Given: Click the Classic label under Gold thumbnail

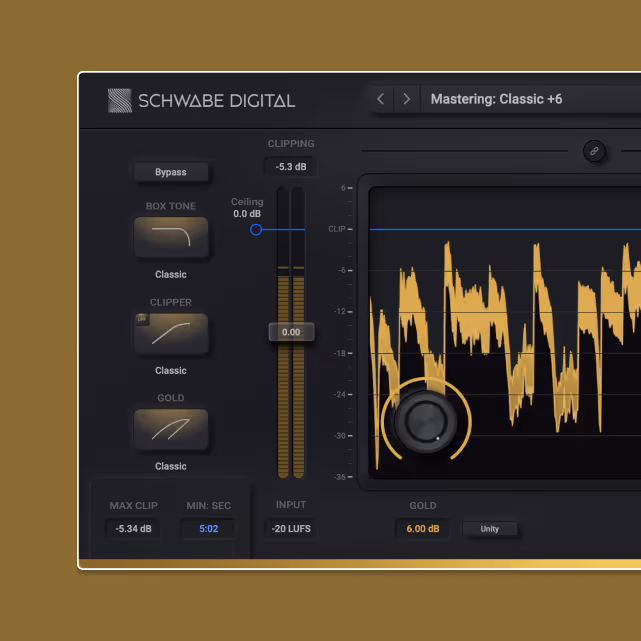Looking at the screenshot, I should pyautogui.click(x=171, y=466).
